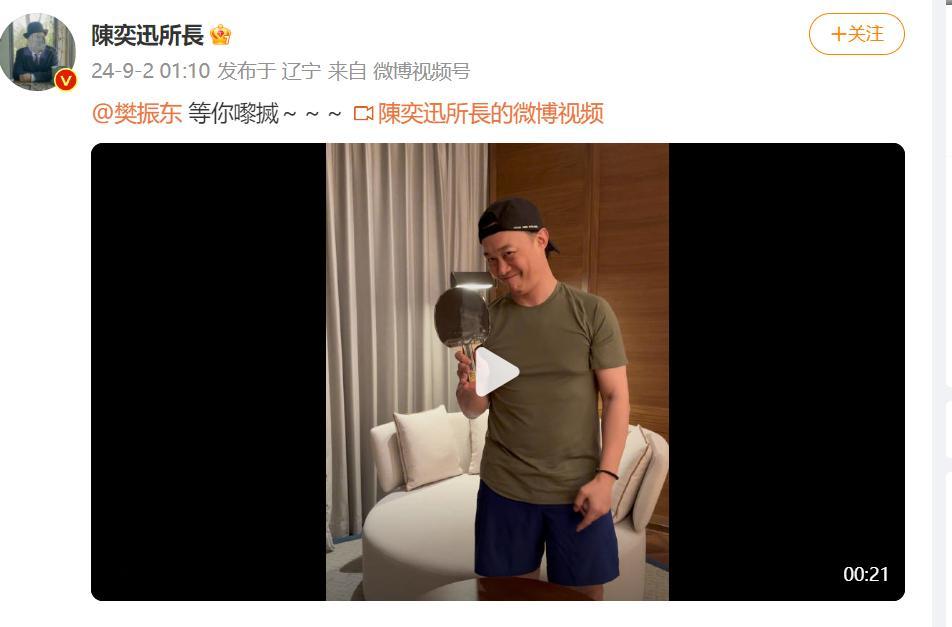Click the 辽宁 location text
This screenshot has height=627, width=952.
coord(301,71)
